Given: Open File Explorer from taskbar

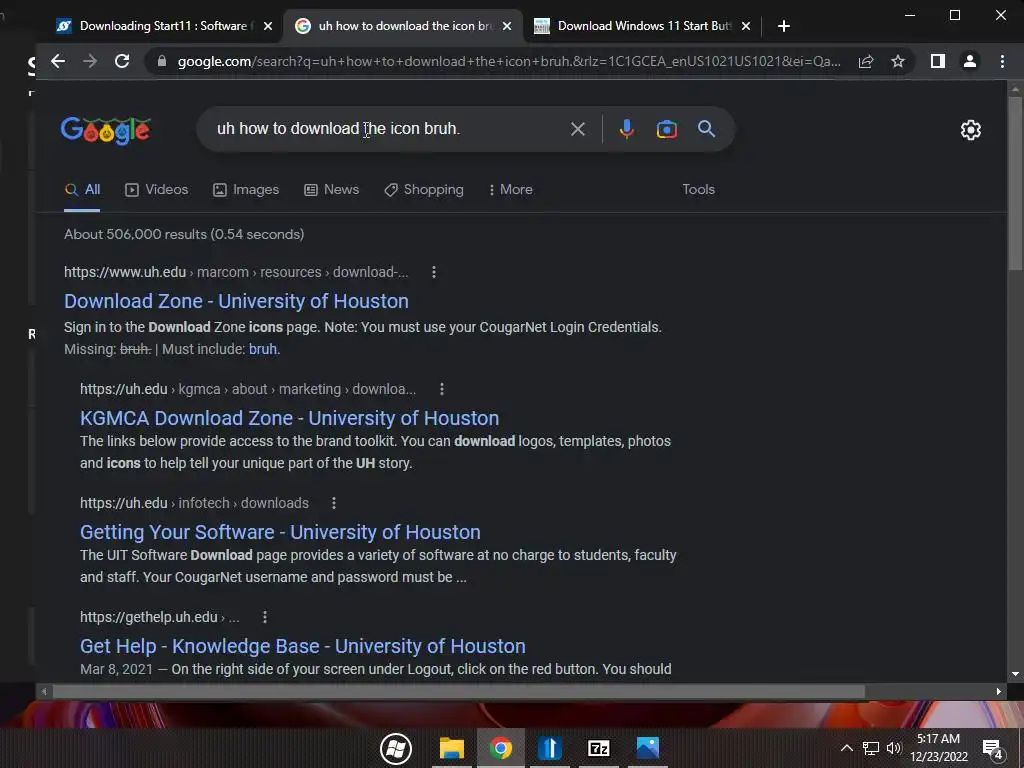Looking at the screenshot, I should [x=451, y=748].
